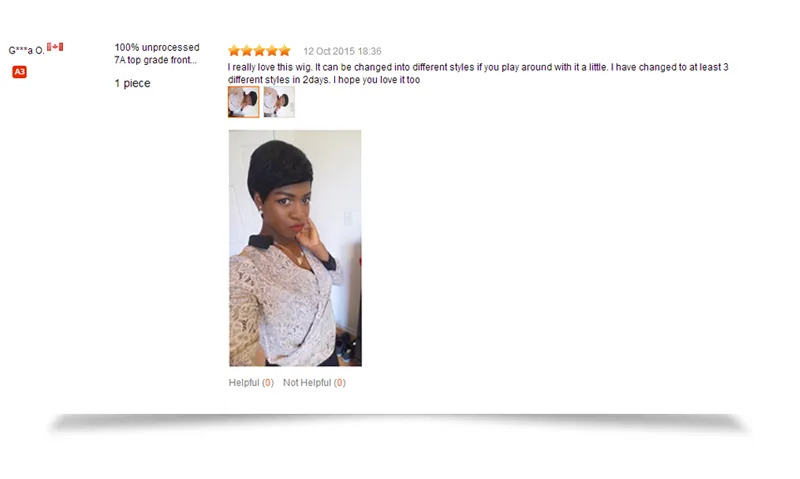Click the fifth orange rating star

click(x=285, y=51)
